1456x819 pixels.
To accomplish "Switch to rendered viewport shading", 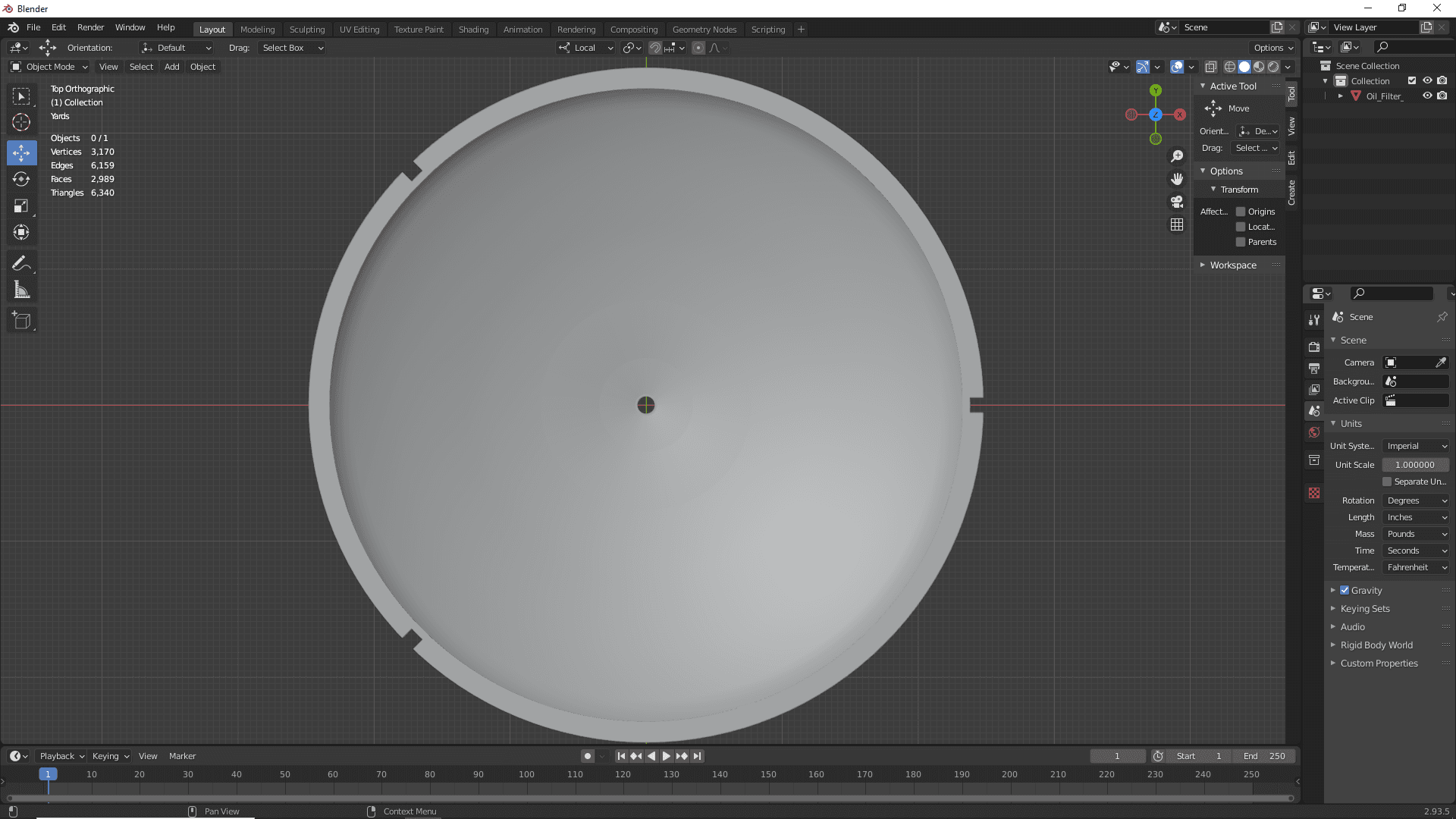I will coord(1273,67).
